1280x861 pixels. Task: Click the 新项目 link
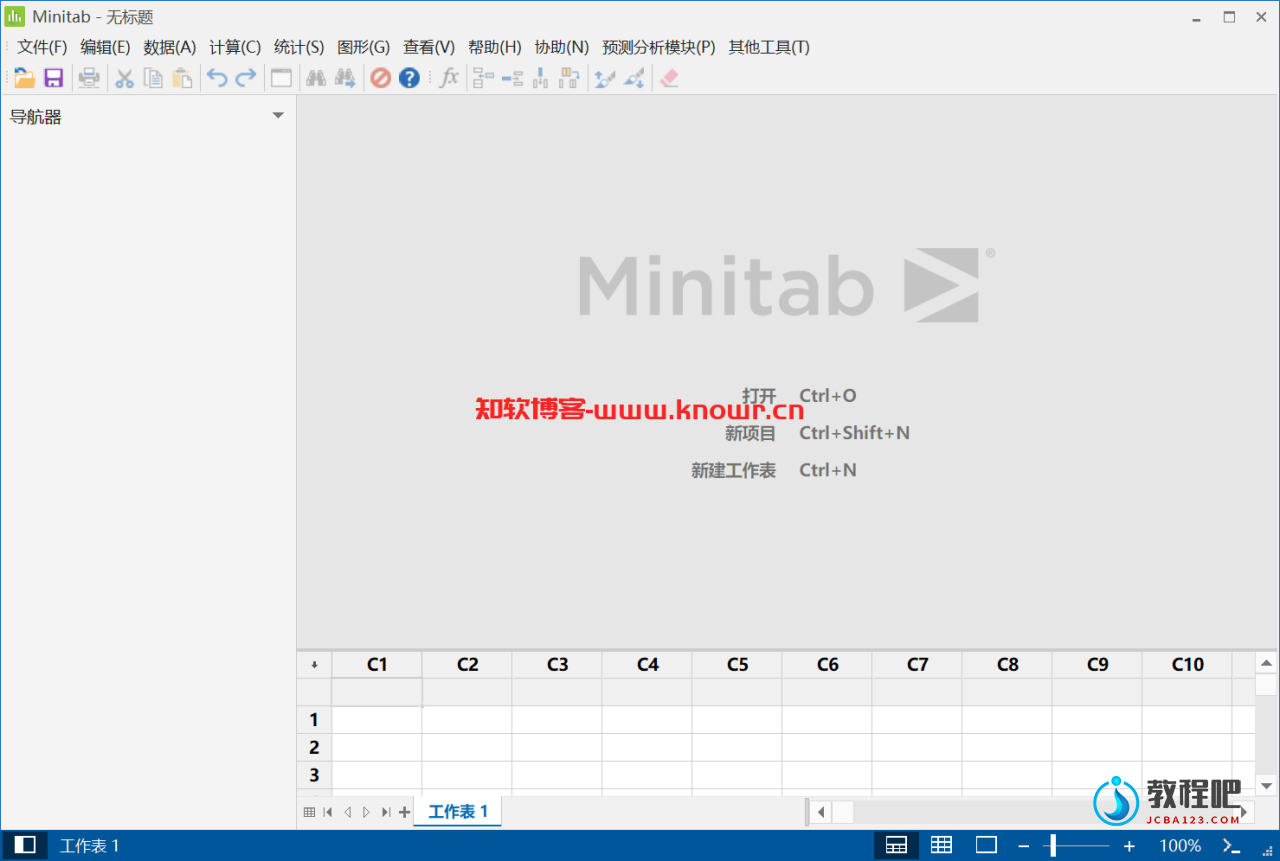pos(750,433)
